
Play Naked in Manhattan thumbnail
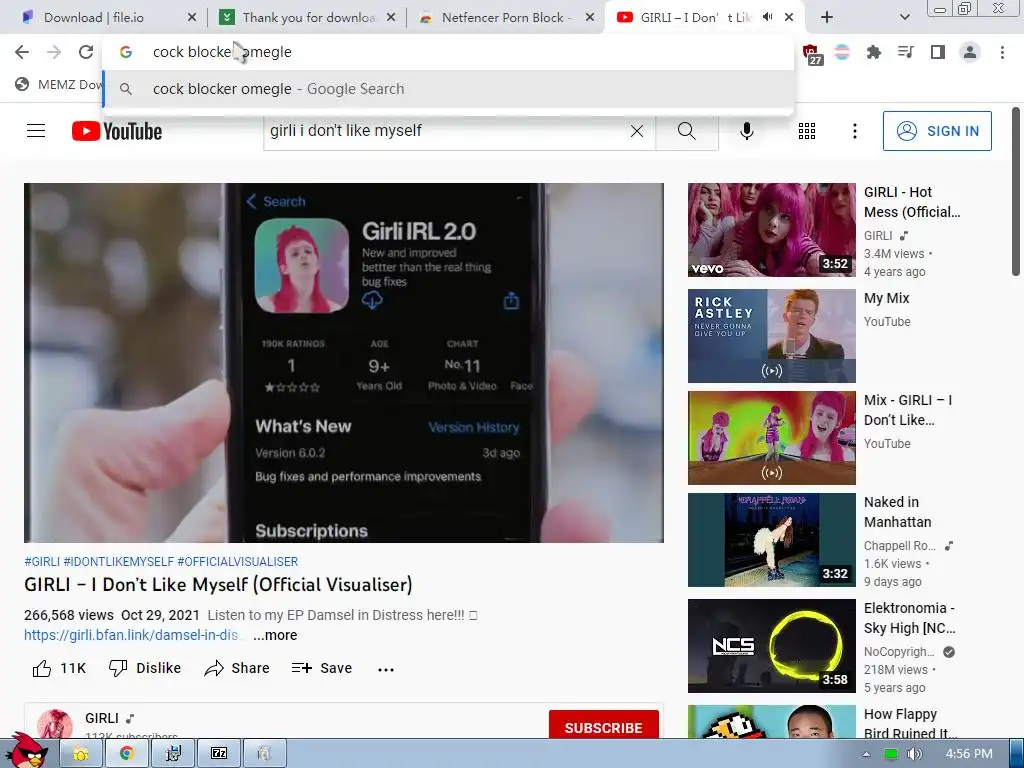(771, 539)
